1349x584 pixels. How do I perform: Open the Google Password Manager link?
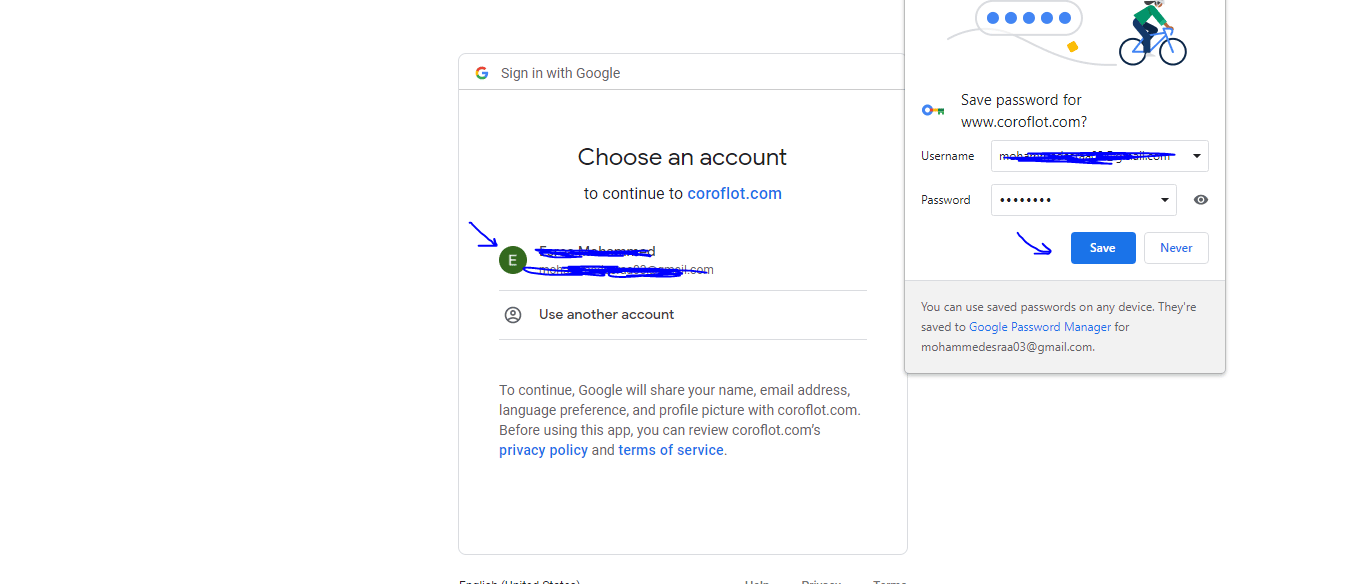click(1040, 327)
